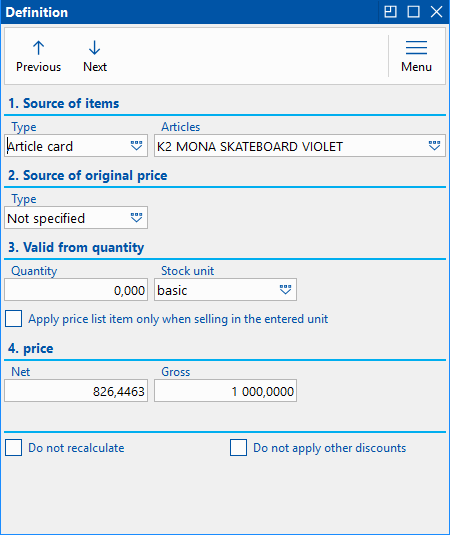Expand the Articles selection dropdown
The image size is (450, 535).
434,146
